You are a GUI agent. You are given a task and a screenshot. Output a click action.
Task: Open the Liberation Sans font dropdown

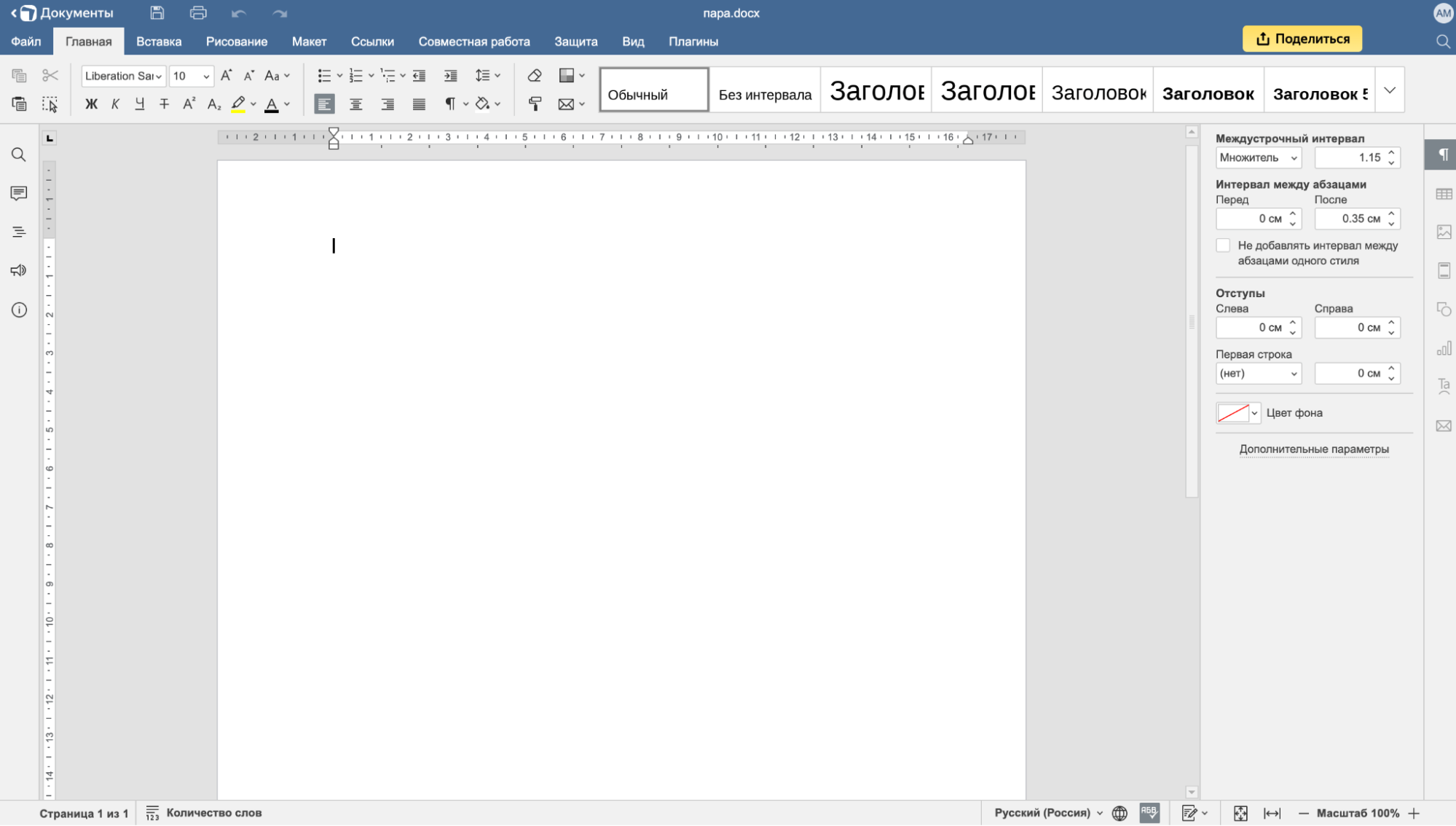pyautogui.click(x=123, y=76)
